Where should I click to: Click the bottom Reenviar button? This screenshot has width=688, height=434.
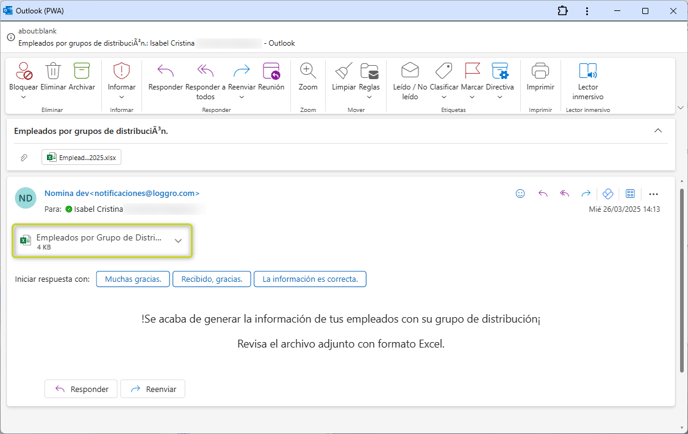pos(153,389)
